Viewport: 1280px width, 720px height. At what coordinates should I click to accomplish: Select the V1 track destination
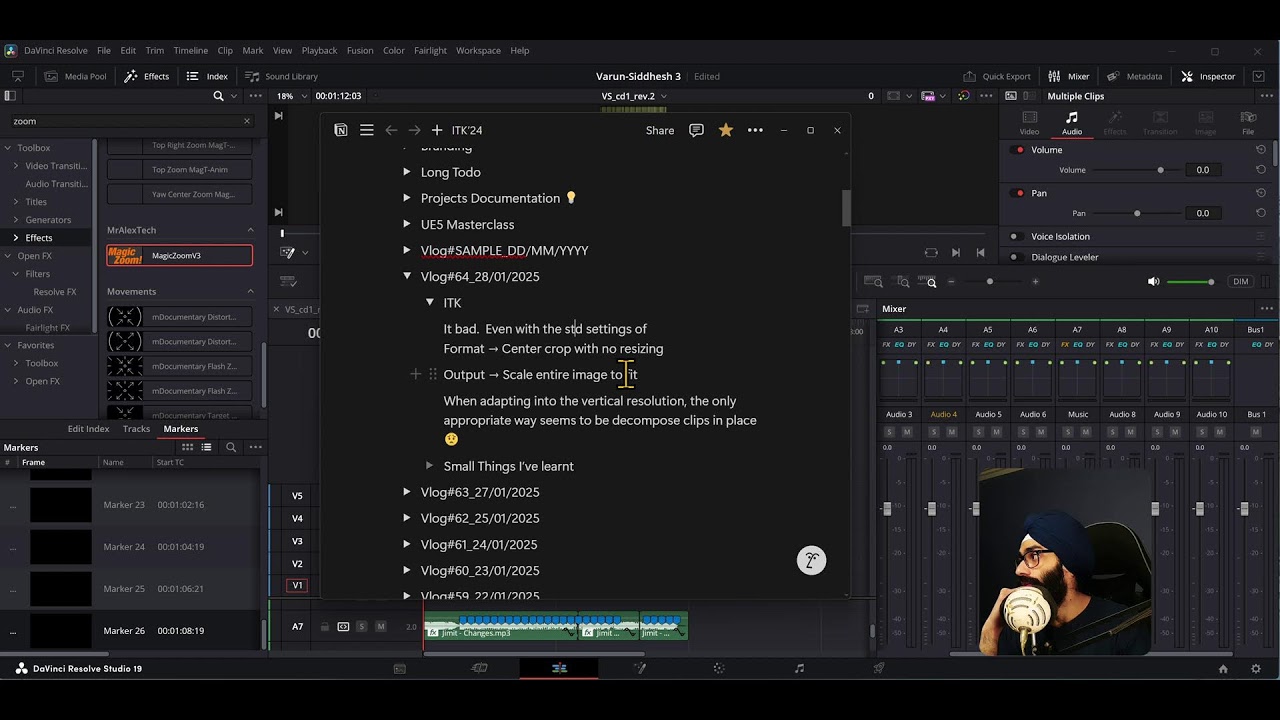[297, 585]
